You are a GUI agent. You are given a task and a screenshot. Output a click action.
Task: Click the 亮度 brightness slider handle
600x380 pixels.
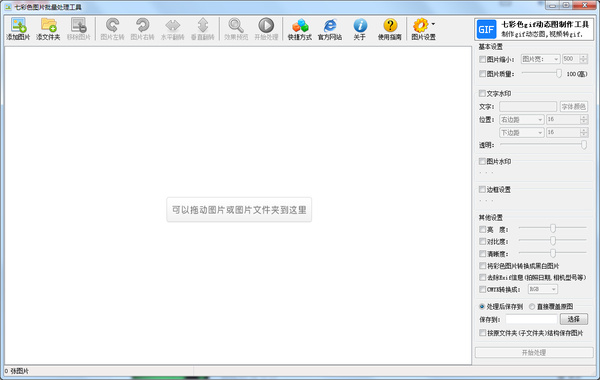pyautogui.click(x=553, y=228)
